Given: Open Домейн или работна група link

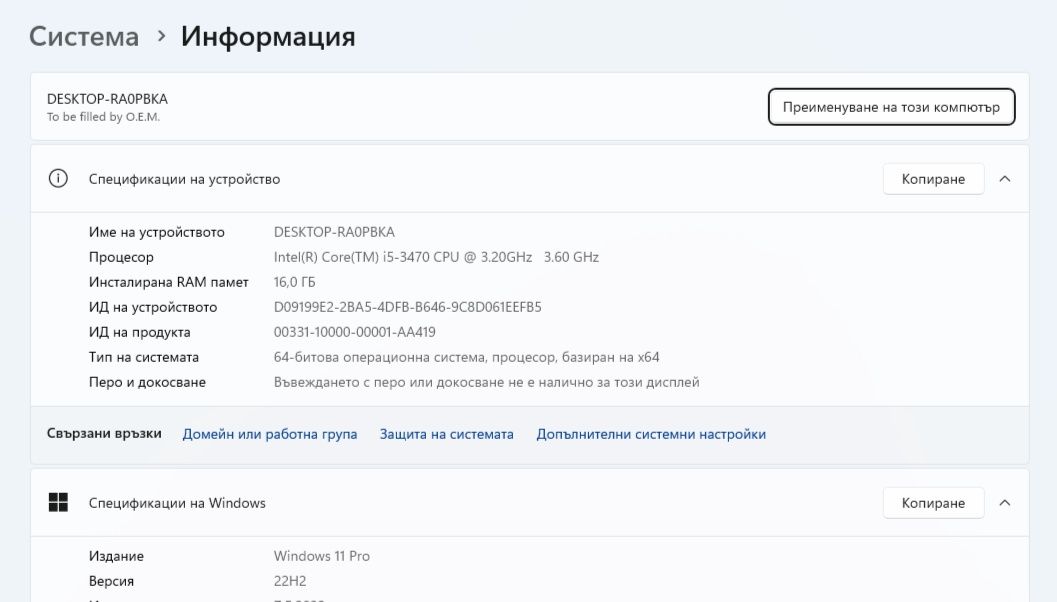Looking at the screenshot, I should click(270, 434).
